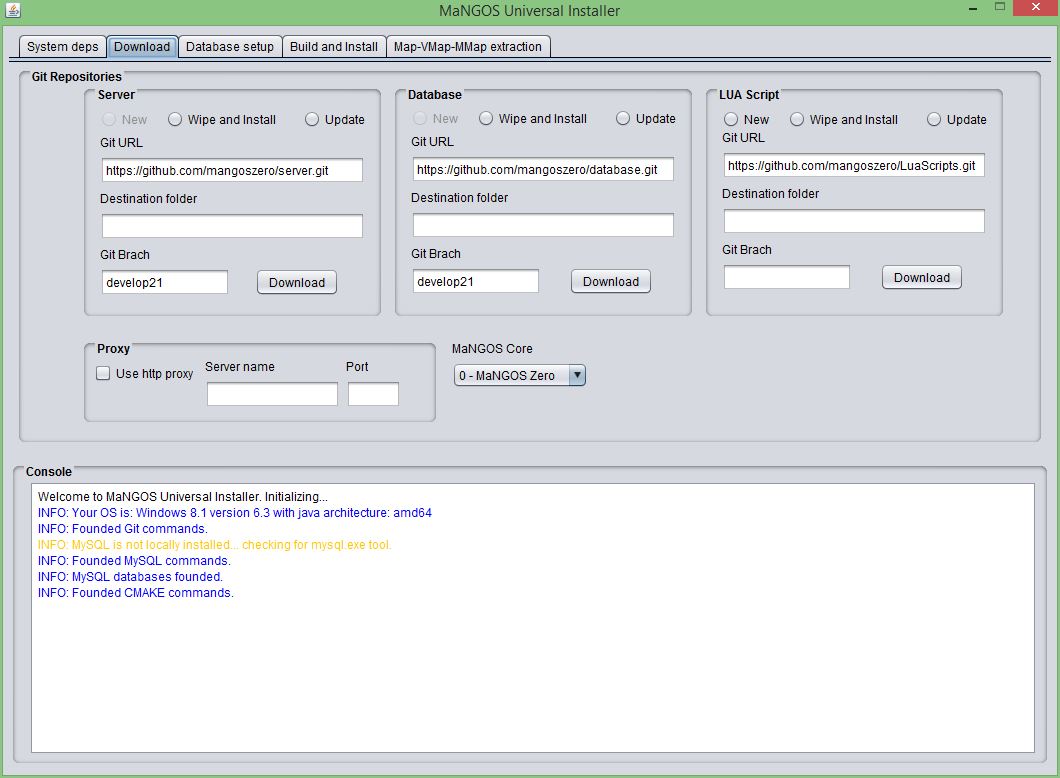This screenshot has height=778, width=1060.
Task: Maximize the MaNGOS Universal Installer window
Action: coord(1000,7)
